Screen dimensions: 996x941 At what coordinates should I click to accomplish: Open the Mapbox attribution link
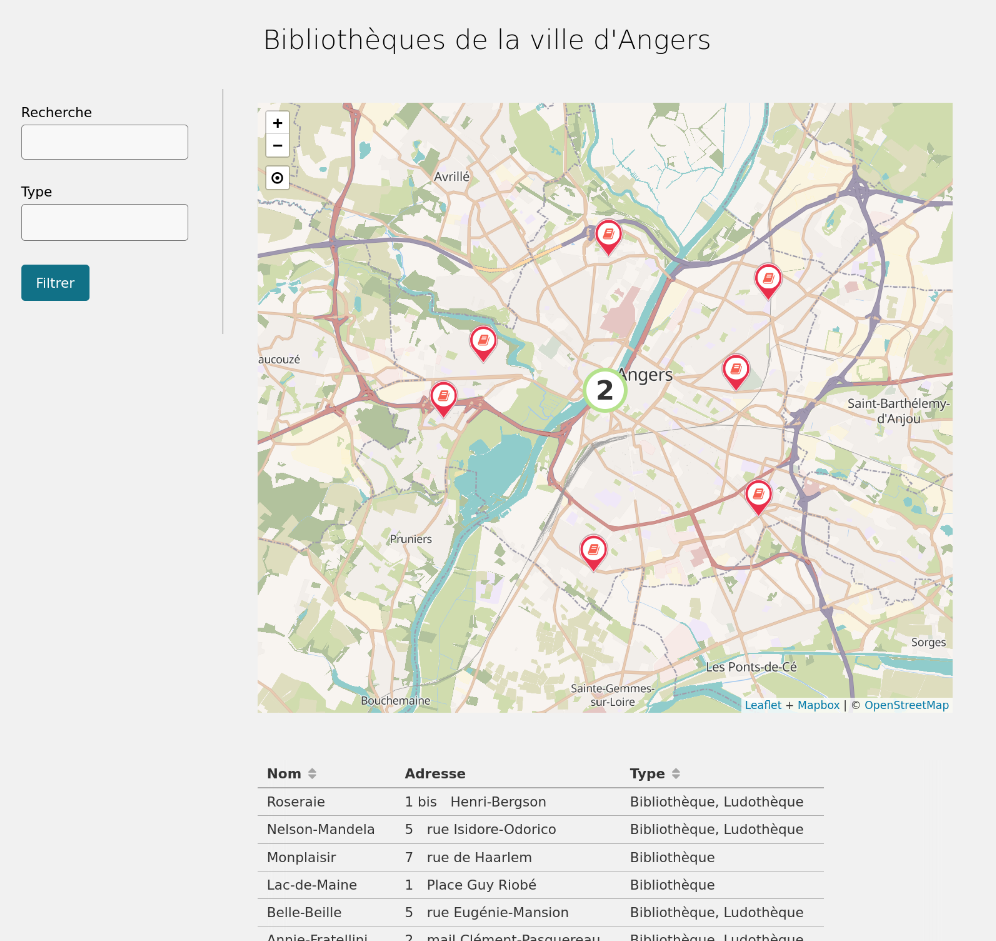[x=818, y=705]
